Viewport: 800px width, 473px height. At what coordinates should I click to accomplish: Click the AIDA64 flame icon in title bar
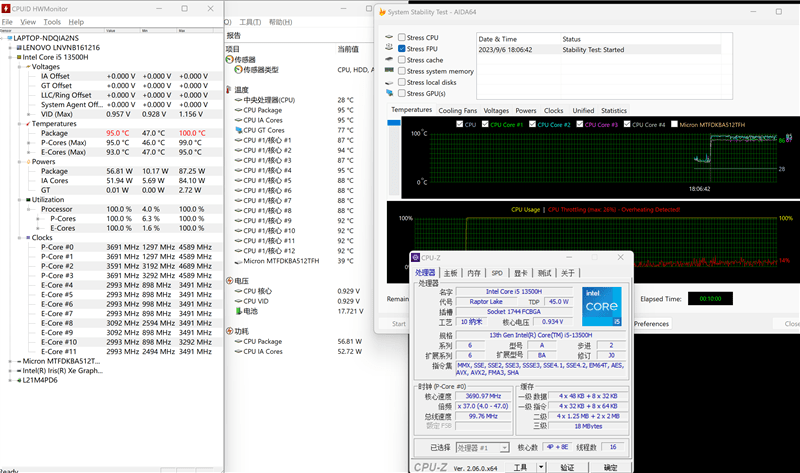(x=382, y=12)
